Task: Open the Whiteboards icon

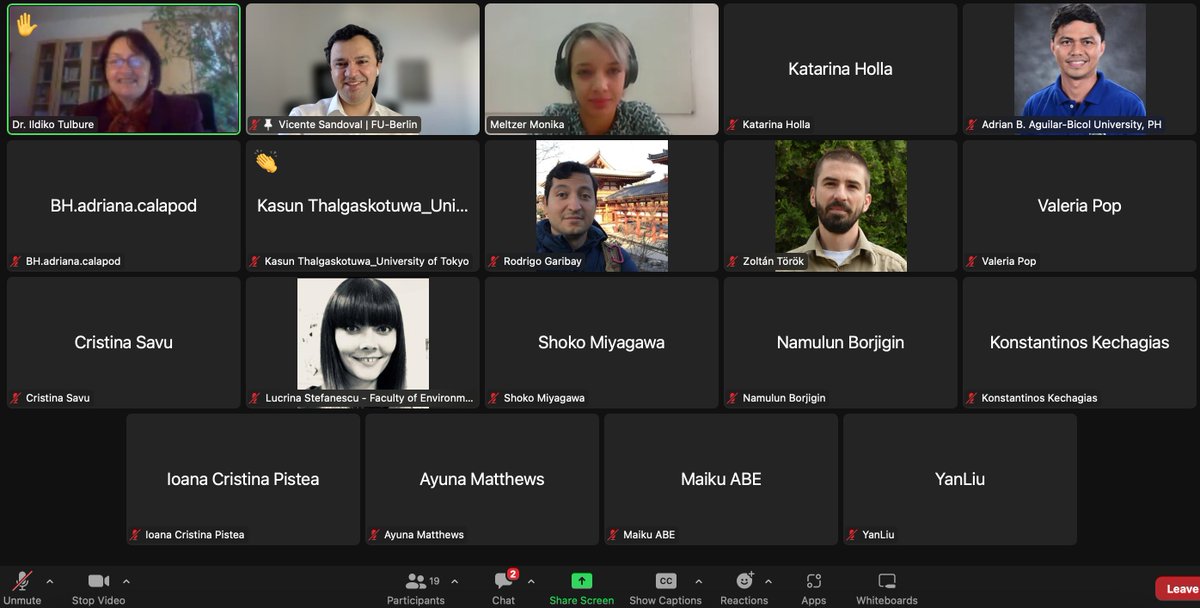Action: coord(887,581)
